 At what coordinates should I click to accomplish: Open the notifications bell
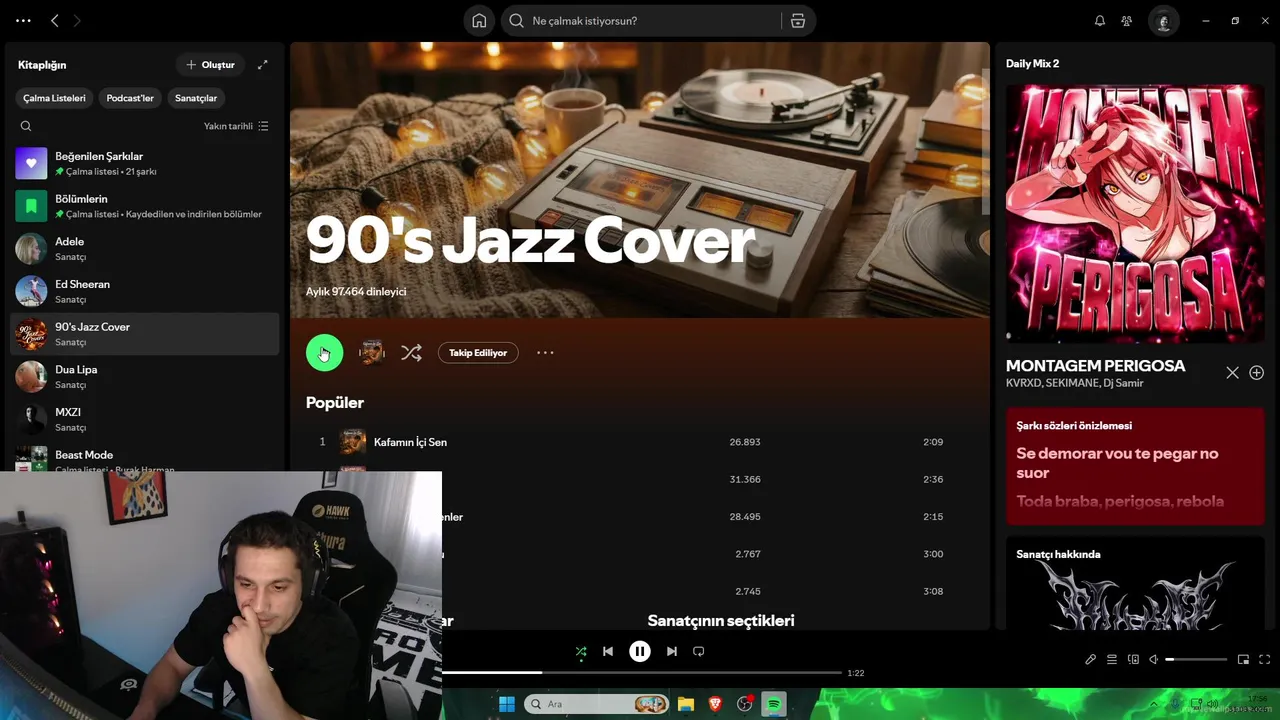[x=1100, y=21]
